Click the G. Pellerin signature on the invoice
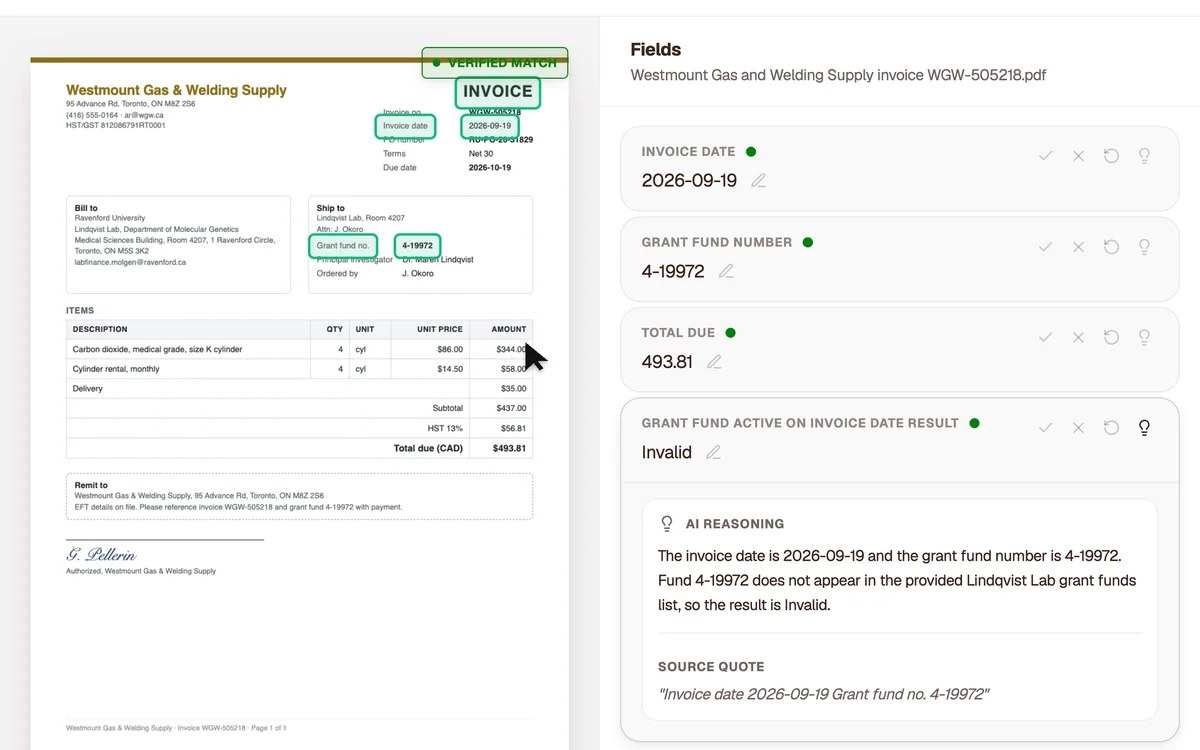 point(101,554)
